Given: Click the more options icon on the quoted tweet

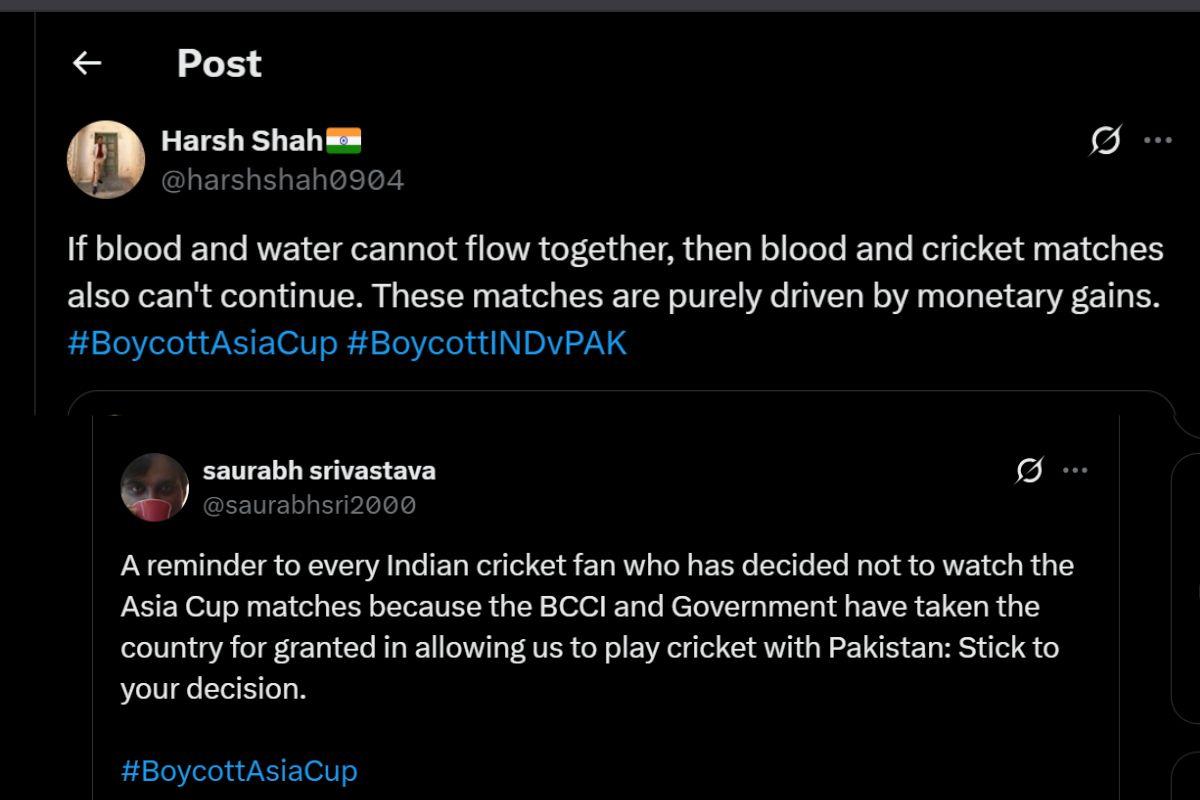Looking at the screenshot, I should coord(1073,470).
